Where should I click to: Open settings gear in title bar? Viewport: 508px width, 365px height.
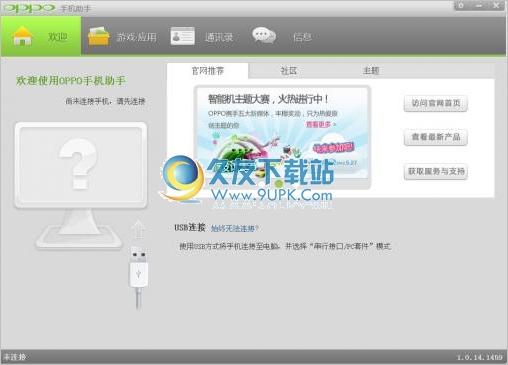click(461, 6)
